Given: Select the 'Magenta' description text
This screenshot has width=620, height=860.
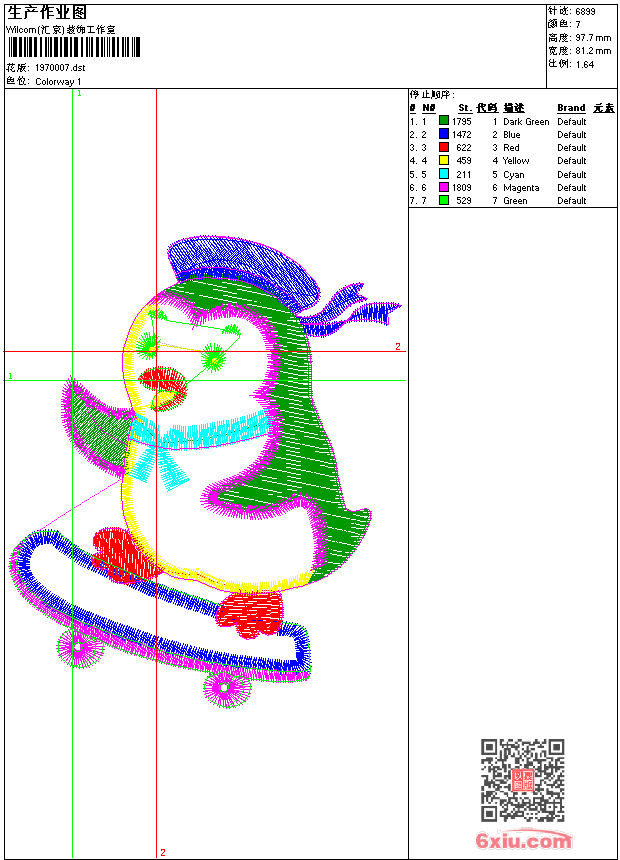Looking at the screenshot, I should tap(521, 188).
